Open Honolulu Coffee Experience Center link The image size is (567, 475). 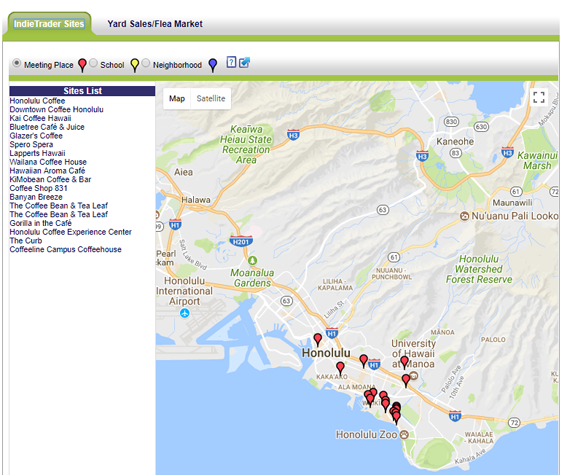coord(71,232)
